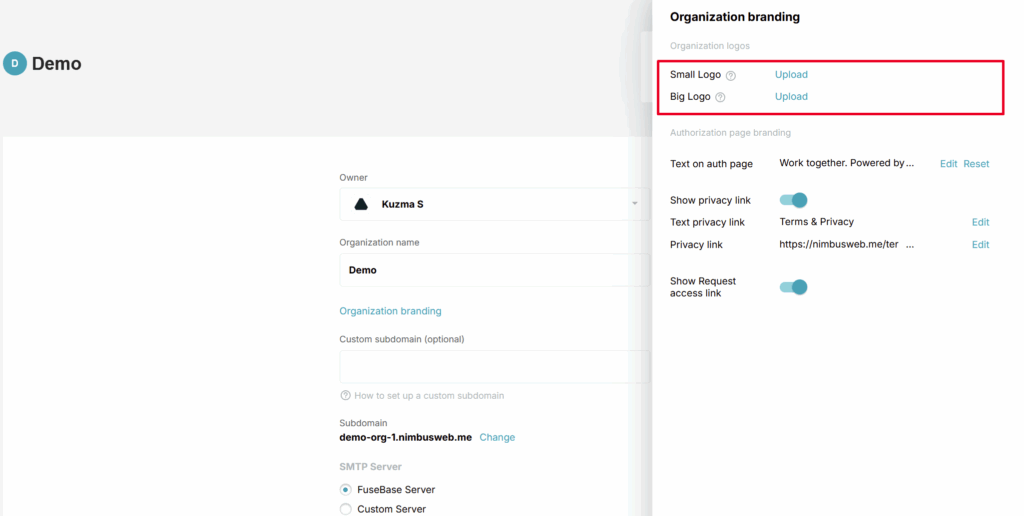Viewport: 1024px width, 516px height.
Task: Reset the auth page text
Action: coord(976,164)
